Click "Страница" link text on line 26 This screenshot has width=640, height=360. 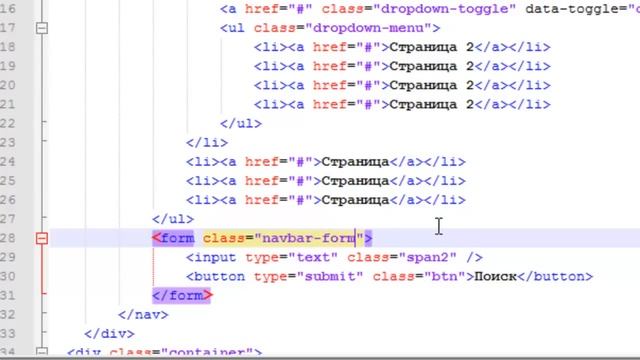coord(355,200)
